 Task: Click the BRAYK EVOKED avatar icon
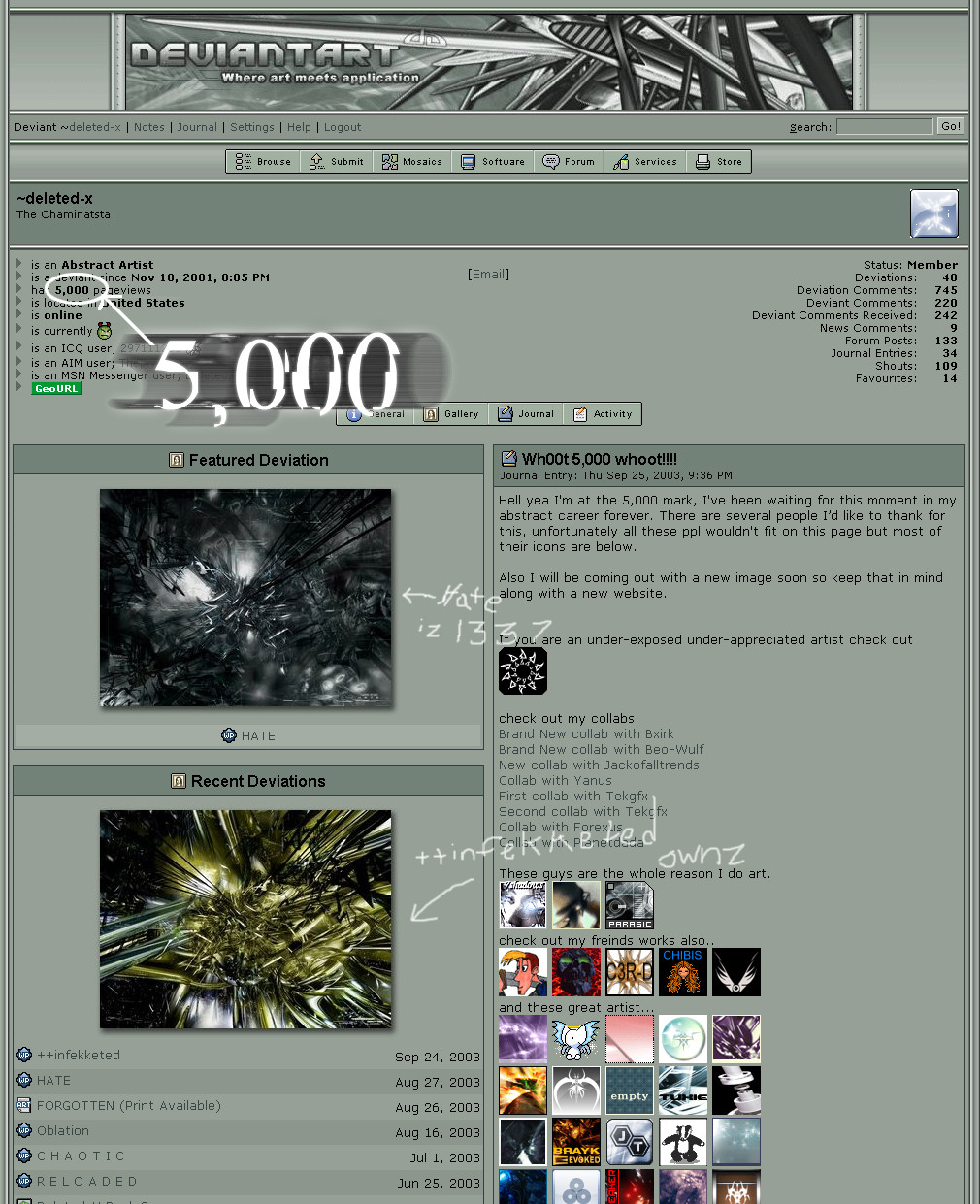coord(576,1142)
